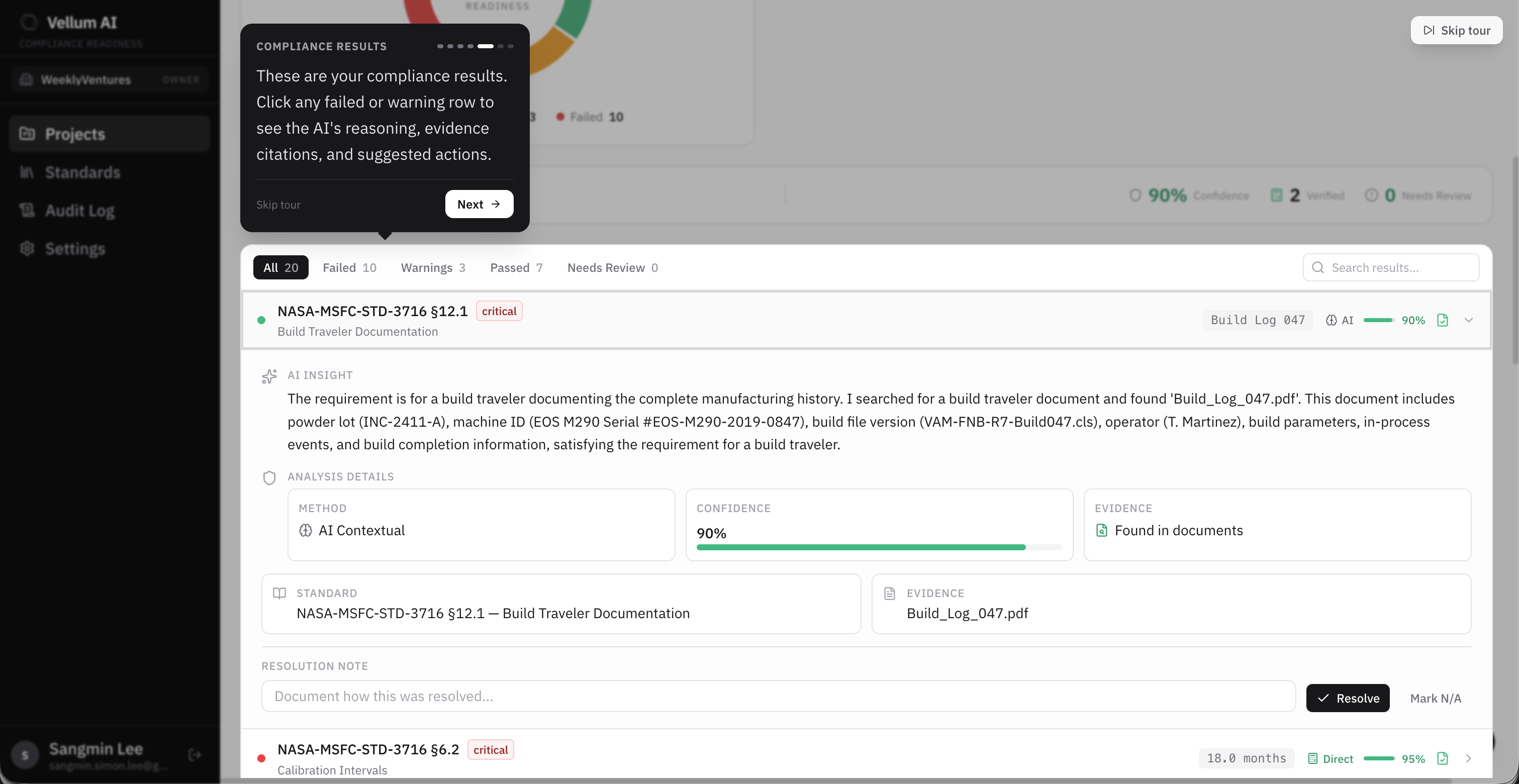Select the Needs Review 0 tab

(612, 268)
